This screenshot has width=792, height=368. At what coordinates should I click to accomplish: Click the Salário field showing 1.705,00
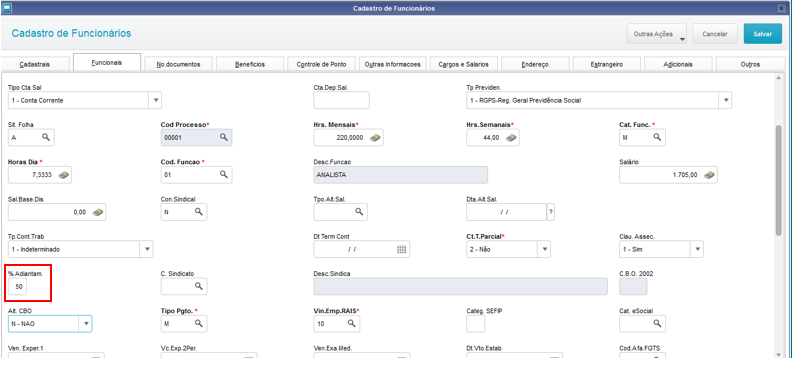click(668, 175)
